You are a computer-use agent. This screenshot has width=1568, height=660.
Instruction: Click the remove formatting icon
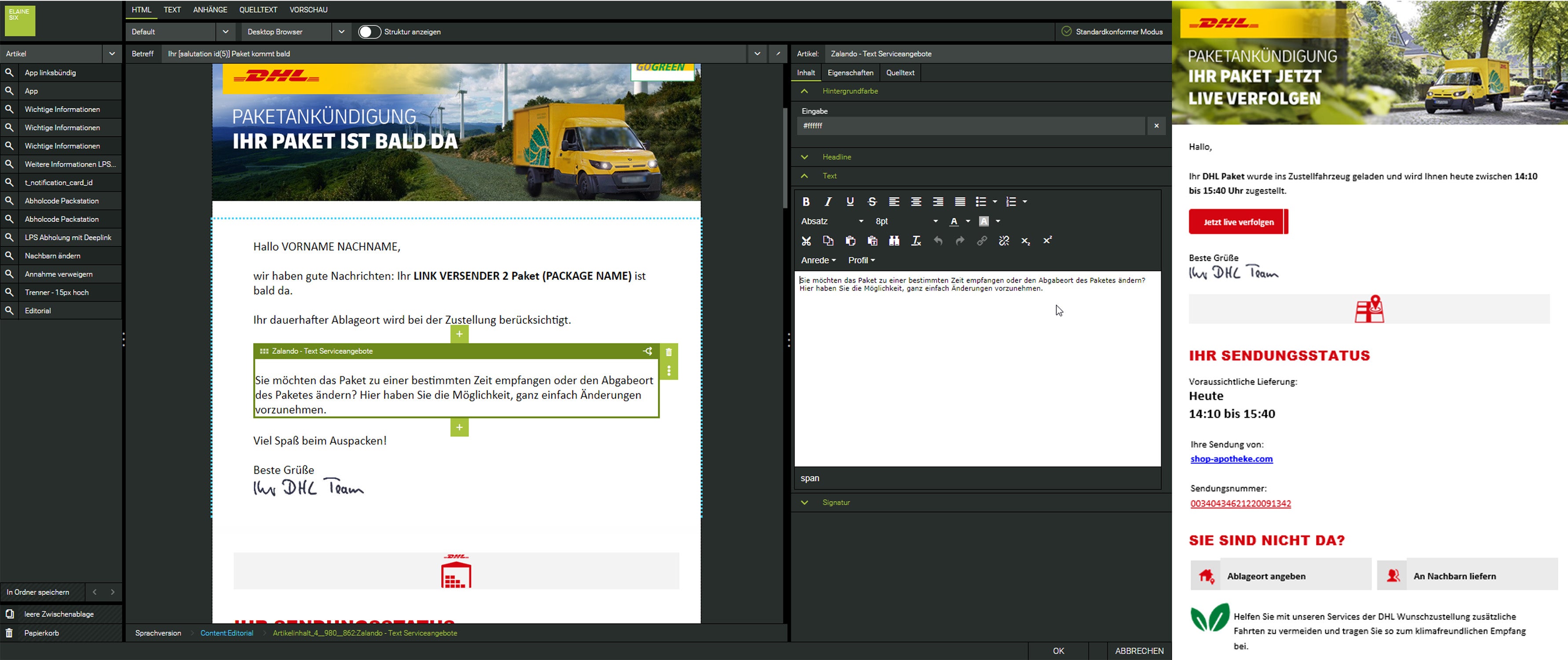pyautogui.click(x=916, y=241)
